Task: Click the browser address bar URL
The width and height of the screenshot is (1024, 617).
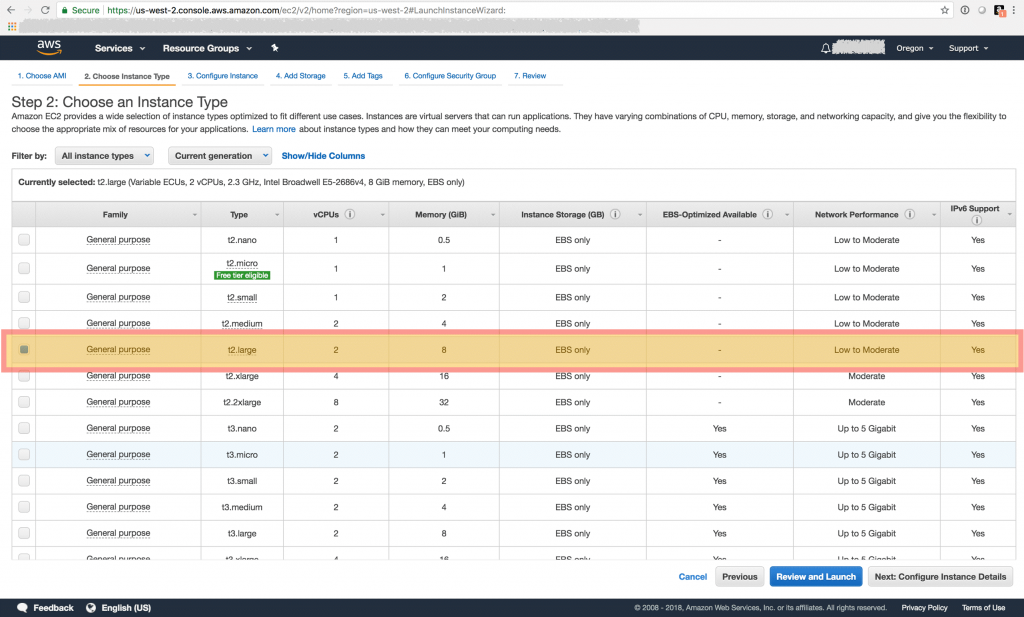Action: click(306, 10)
